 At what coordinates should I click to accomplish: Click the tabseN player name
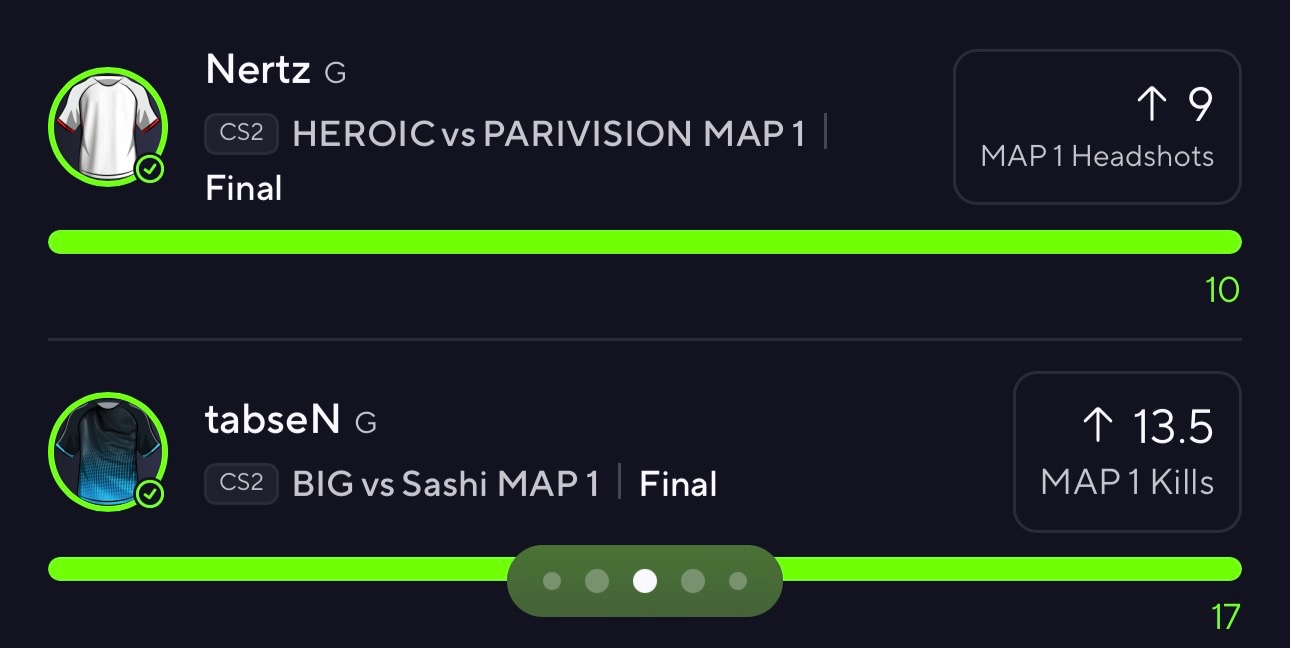273,420
